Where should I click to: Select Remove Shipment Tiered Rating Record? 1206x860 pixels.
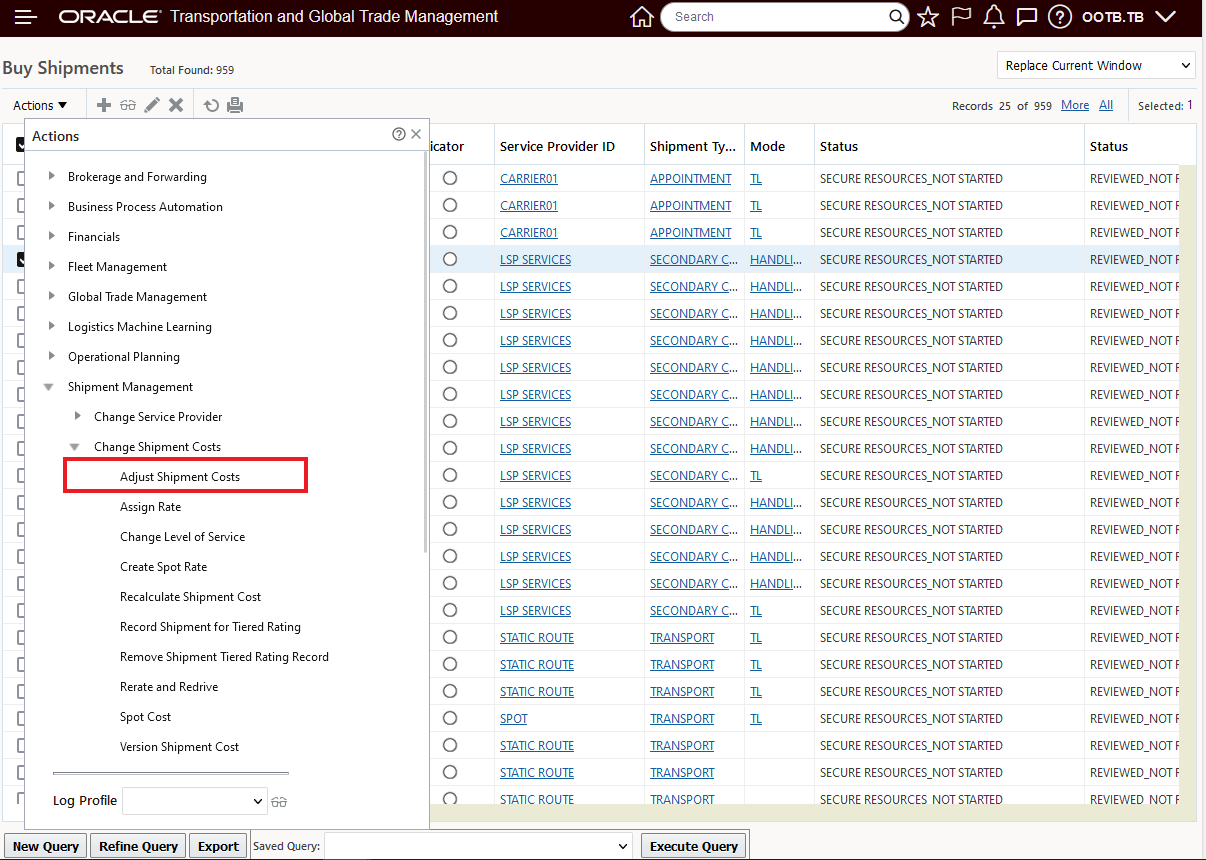(x=224, y=656)
